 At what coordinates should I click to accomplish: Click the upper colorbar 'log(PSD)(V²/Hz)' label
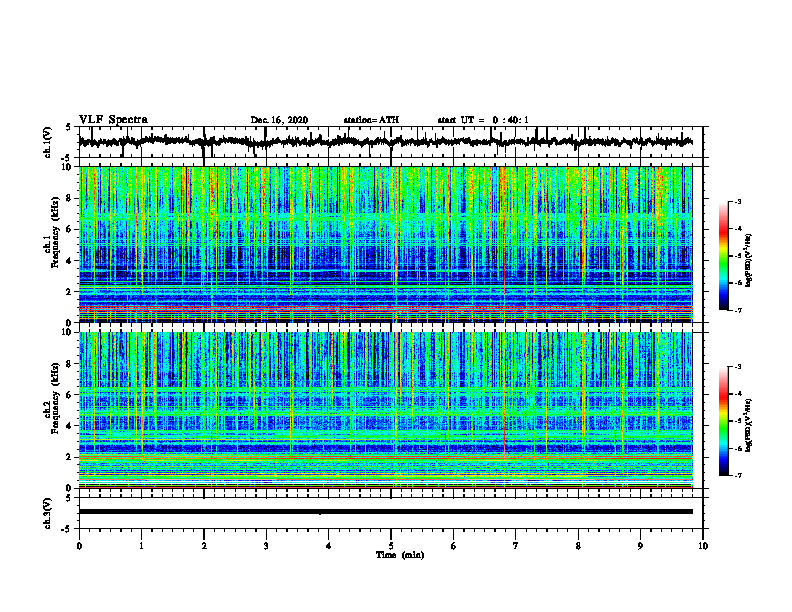tap(748, 261)
